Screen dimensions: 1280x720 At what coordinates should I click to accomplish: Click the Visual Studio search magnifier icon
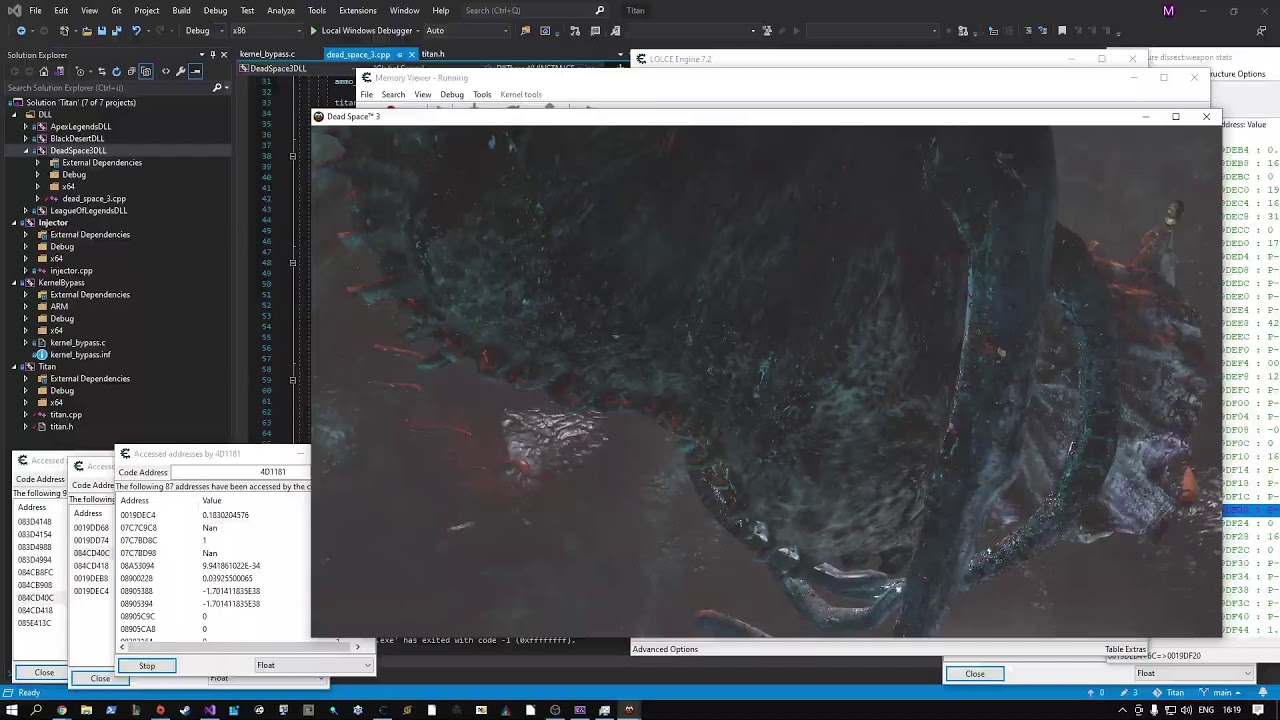(600, 10)
